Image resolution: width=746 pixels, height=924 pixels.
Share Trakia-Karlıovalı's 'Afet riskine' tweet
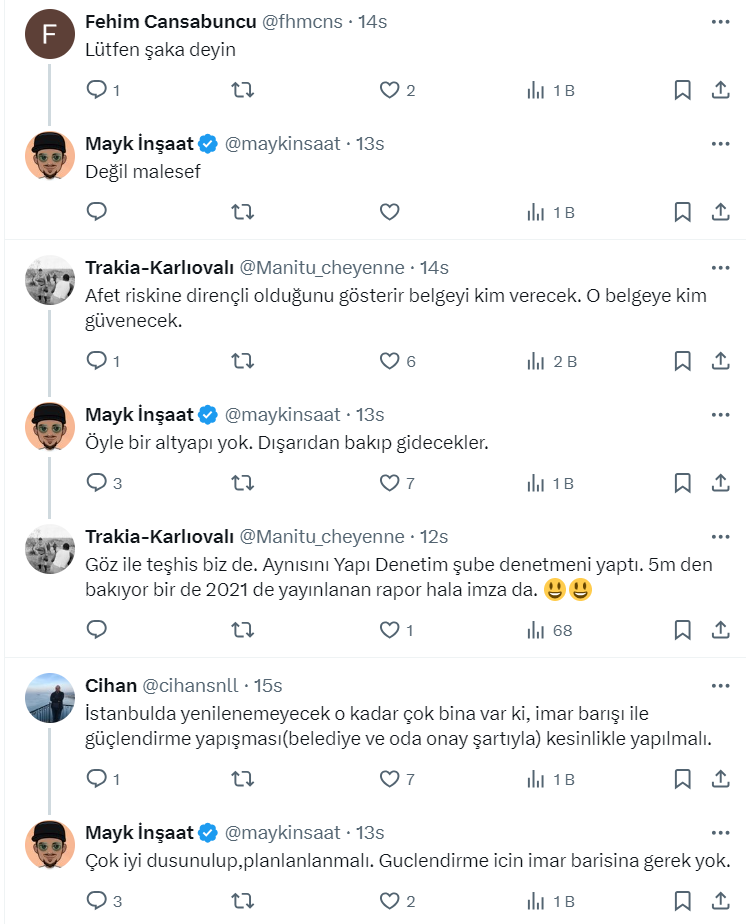pyautogui.click(x=720, y=361)
